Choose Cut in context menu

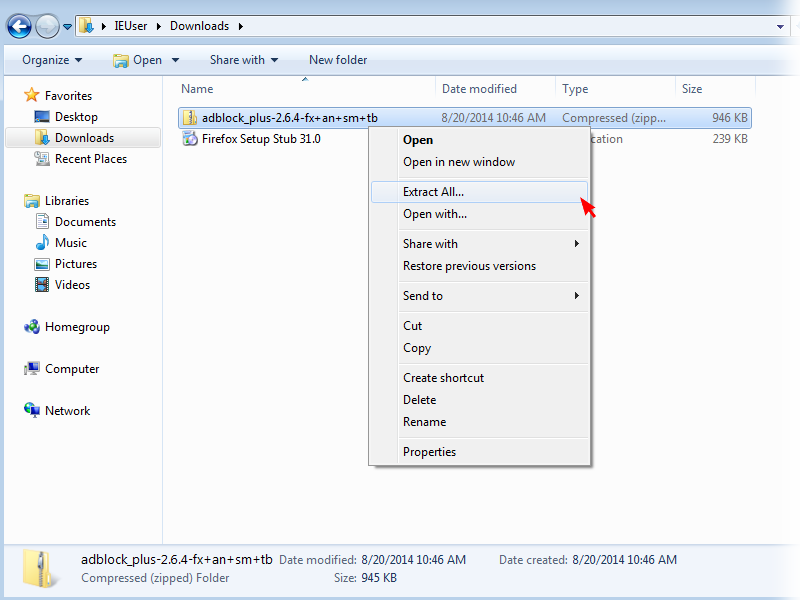480,326
